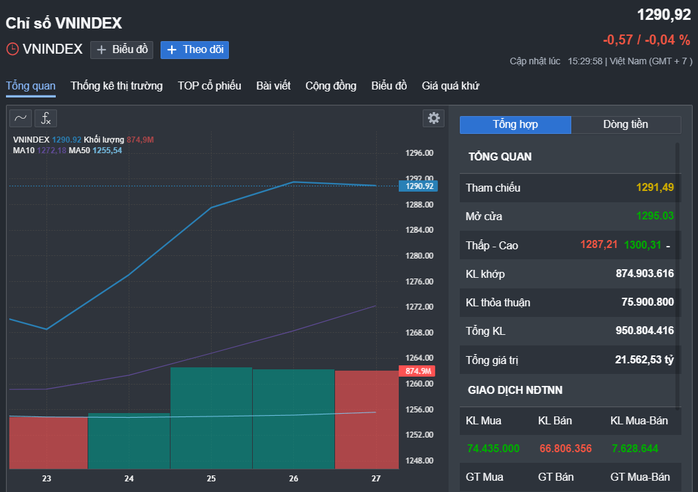Open chart settings gear icon
The image size is (698, 492).
[x=434, y=118]
